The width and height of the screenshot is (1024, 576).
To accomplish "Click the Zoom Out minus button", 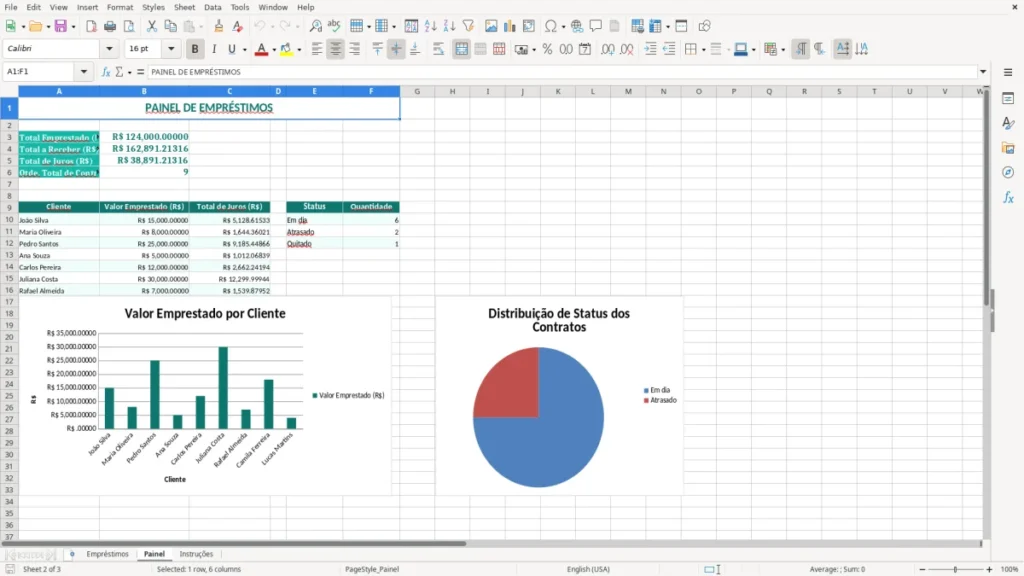I will tap(922, 569).
